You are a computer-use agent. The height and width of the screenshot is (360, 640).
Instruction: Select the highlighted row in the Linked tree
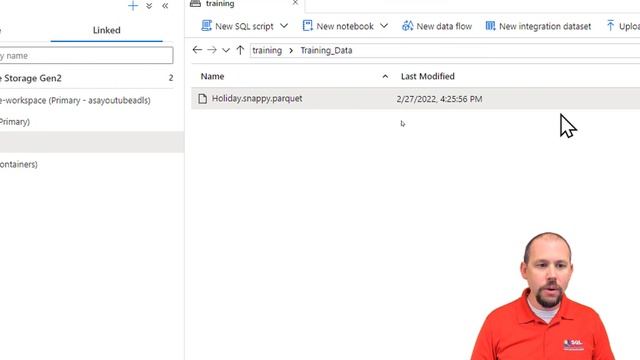[92, 142]
